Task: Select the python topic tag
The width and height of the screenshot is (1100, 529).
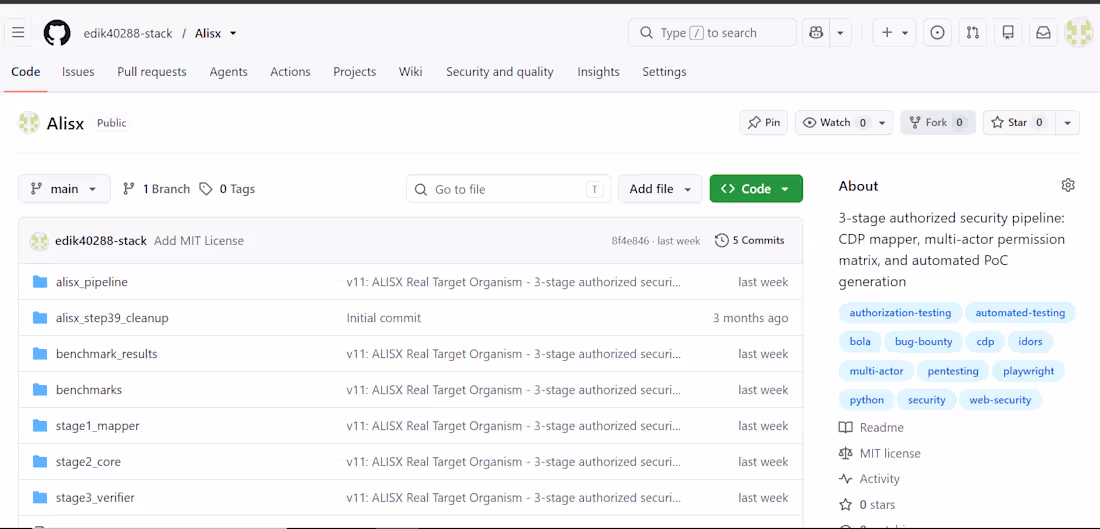Action: point(866,400)
